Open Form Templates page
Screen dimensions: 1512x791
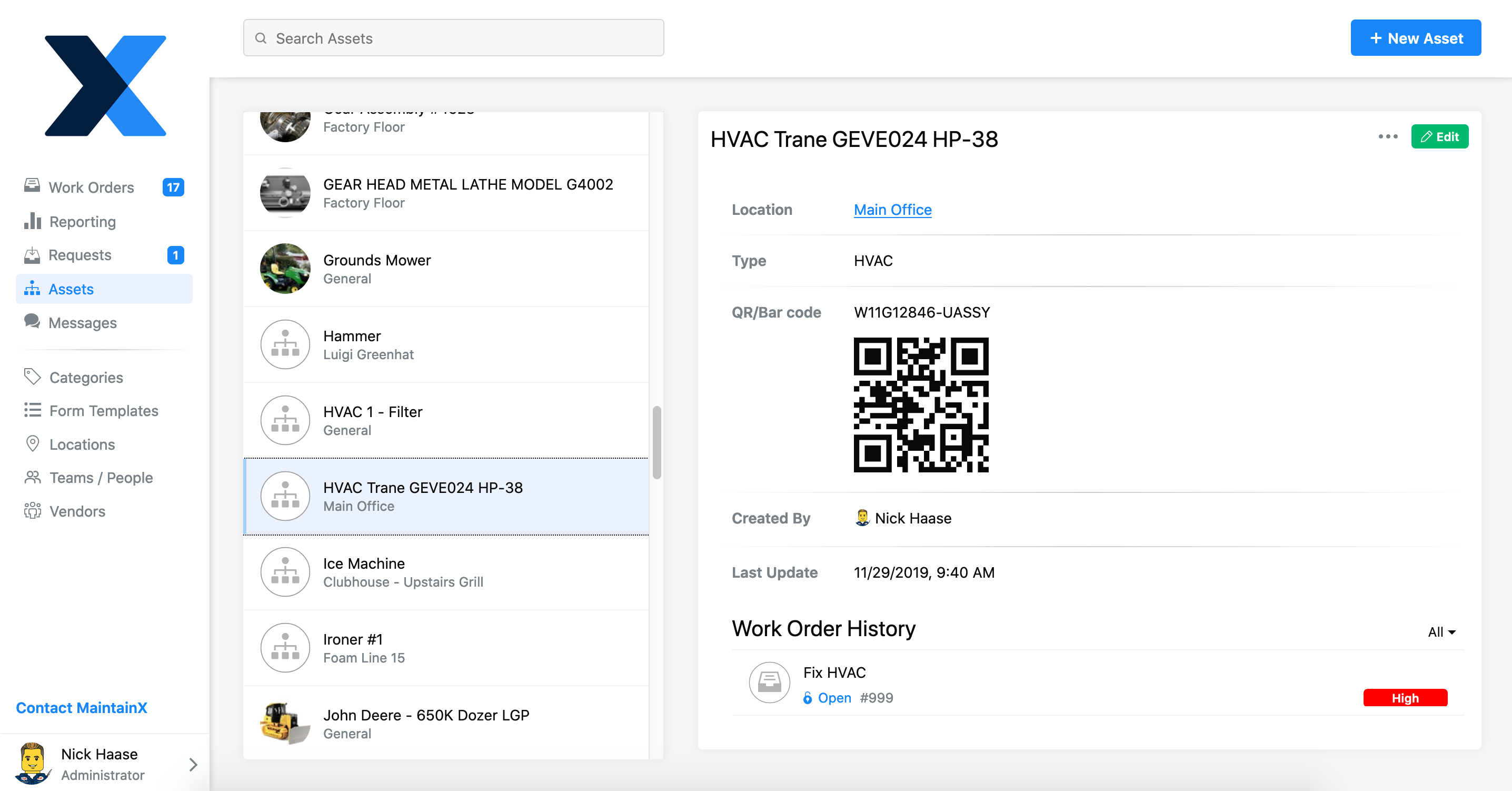click(104, 410)
